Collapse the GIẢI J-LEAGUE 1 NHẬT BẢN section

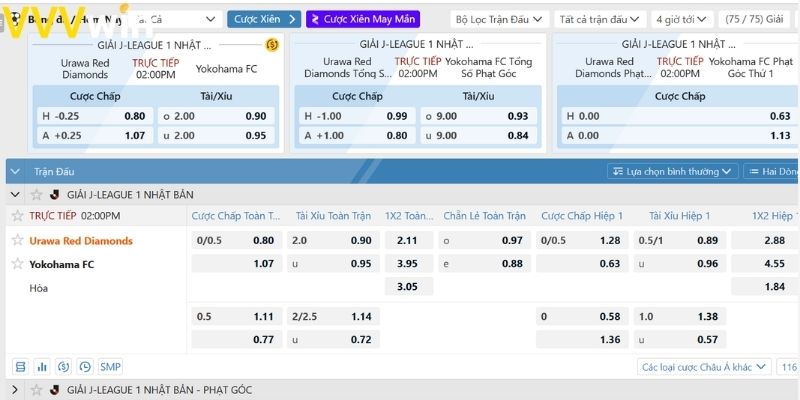pyautogui.click(x=15, y=194)
